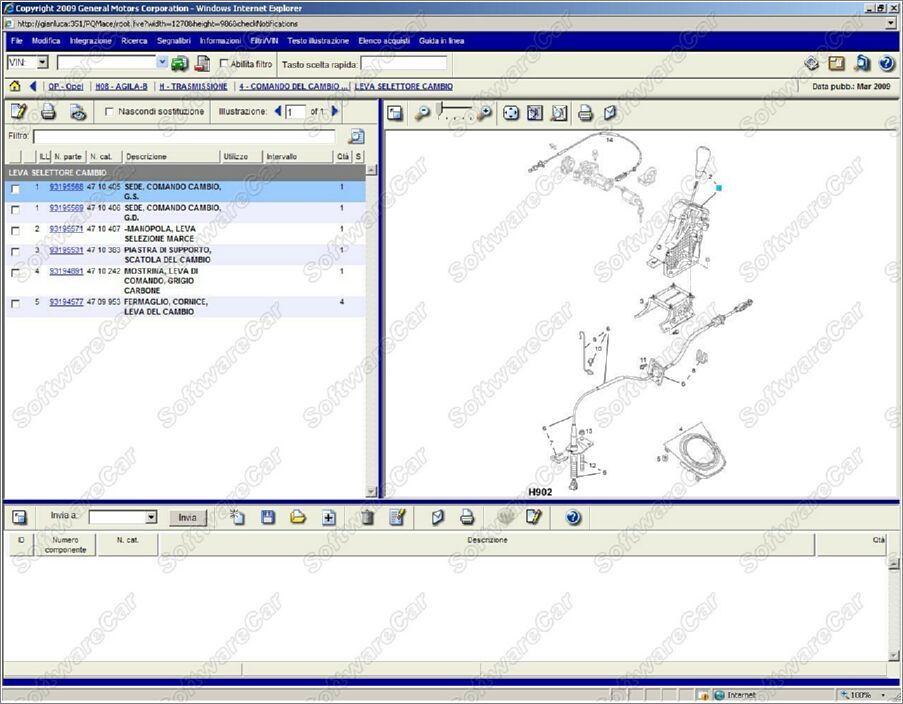Viewport: 903px width, 704px height.
Task: Print the parts list using the printer icon
Action: [x=48, y=112]
